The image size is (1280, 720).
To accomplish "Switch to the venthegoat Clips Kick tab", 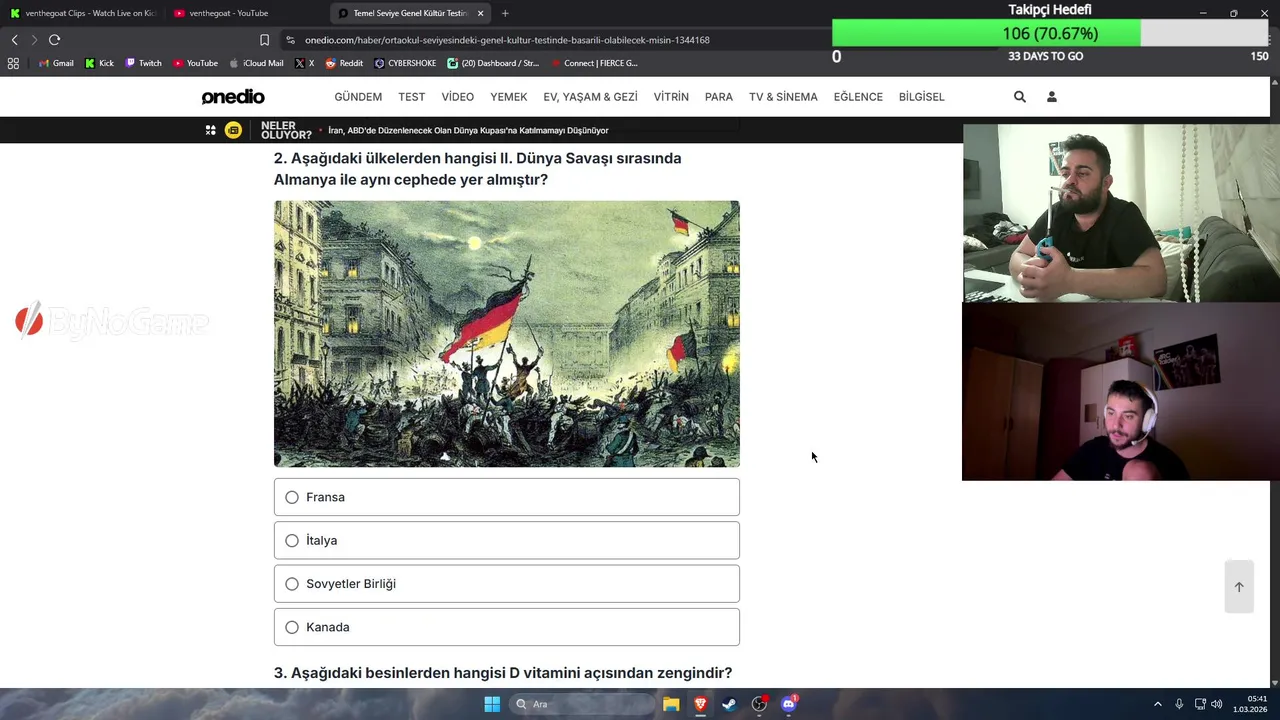I will 82,13.
